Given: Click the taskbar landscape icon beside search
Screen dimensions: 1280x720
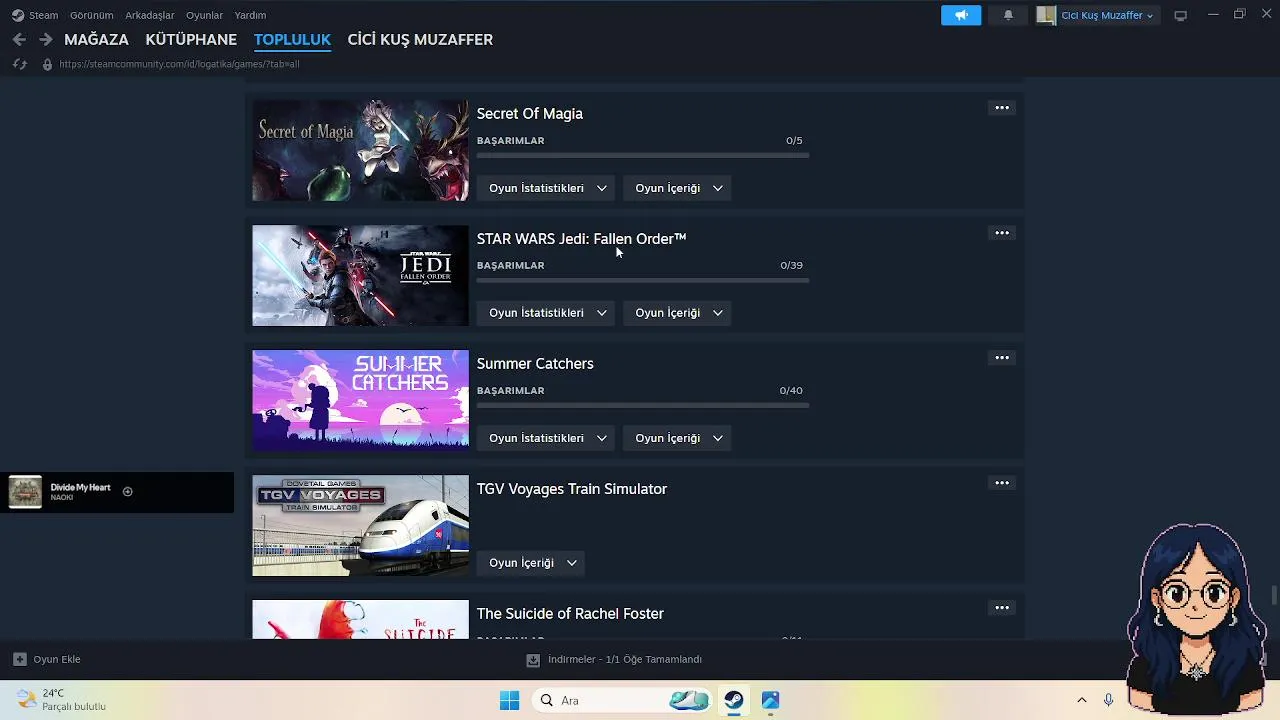Looking at the screenshot, I should click(x=689, y=700).
